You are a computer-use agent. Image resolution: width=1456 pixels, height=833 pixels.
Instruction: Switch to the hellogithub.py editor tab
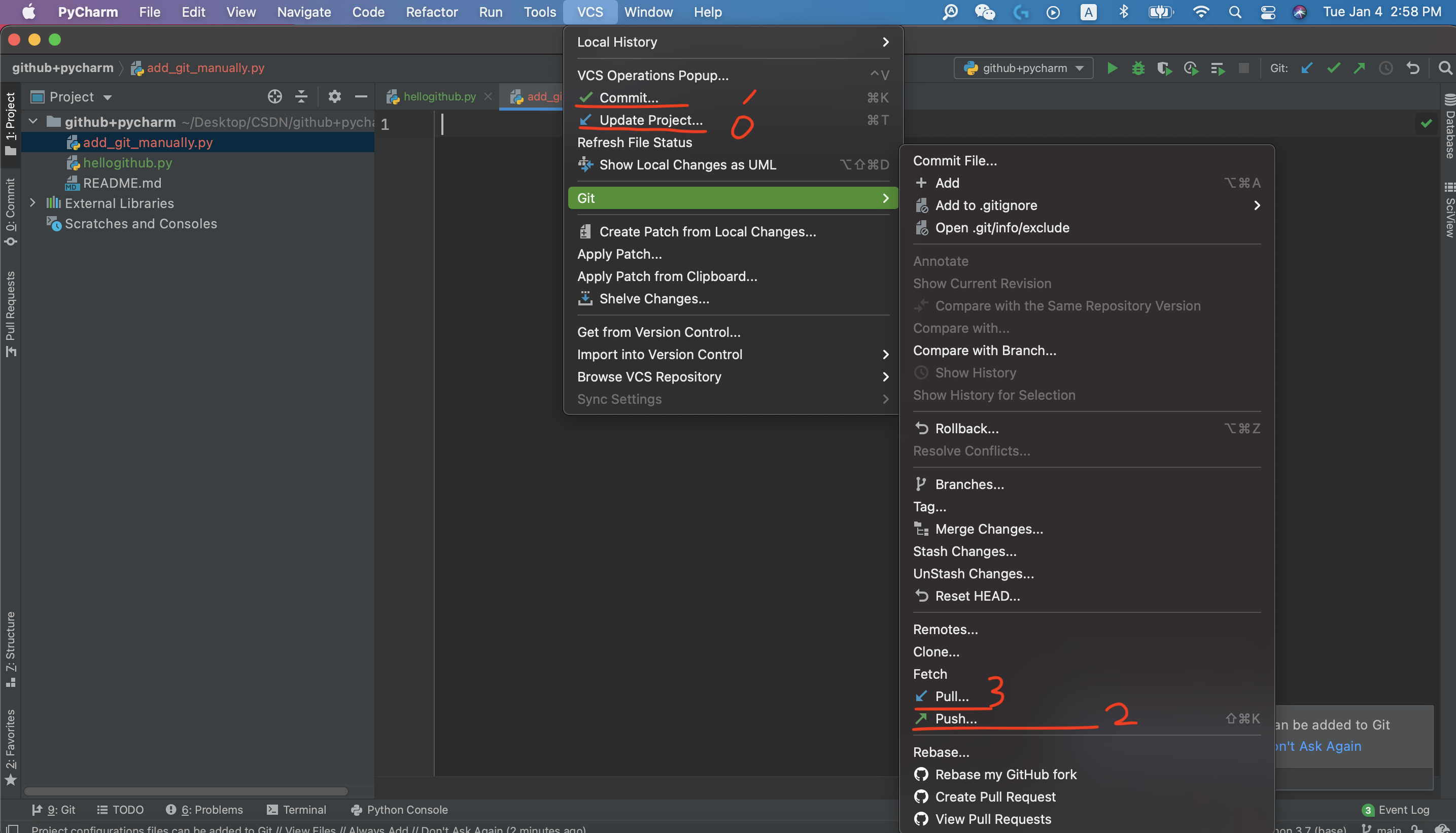(439, 97)
